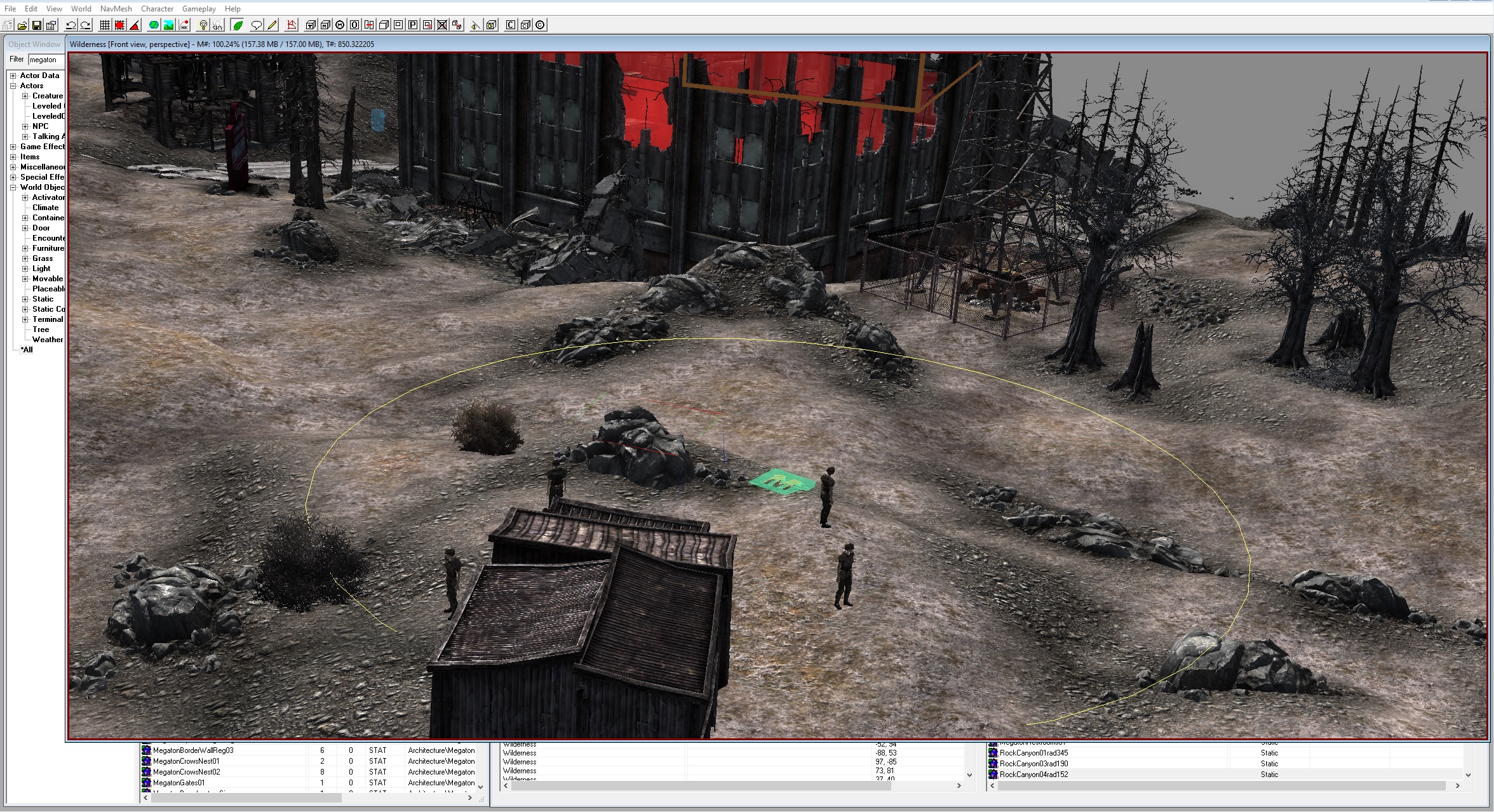Click the pencil edit icon
This screenshot has height=812, width=1494.
[x=272, y=25]
